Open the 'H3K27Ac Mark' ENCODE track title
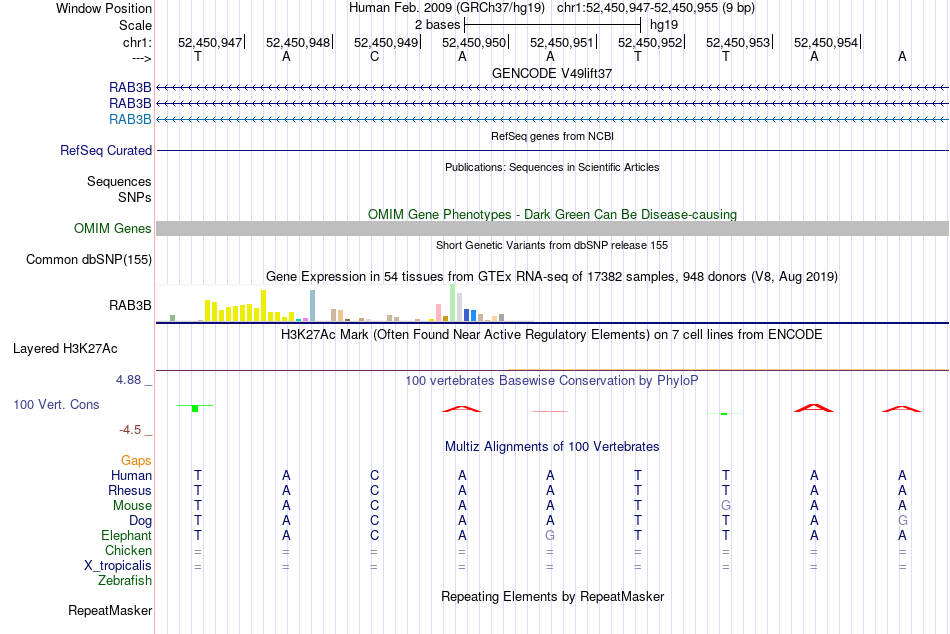This screenshot has height=634, width=950. point(552,335)
